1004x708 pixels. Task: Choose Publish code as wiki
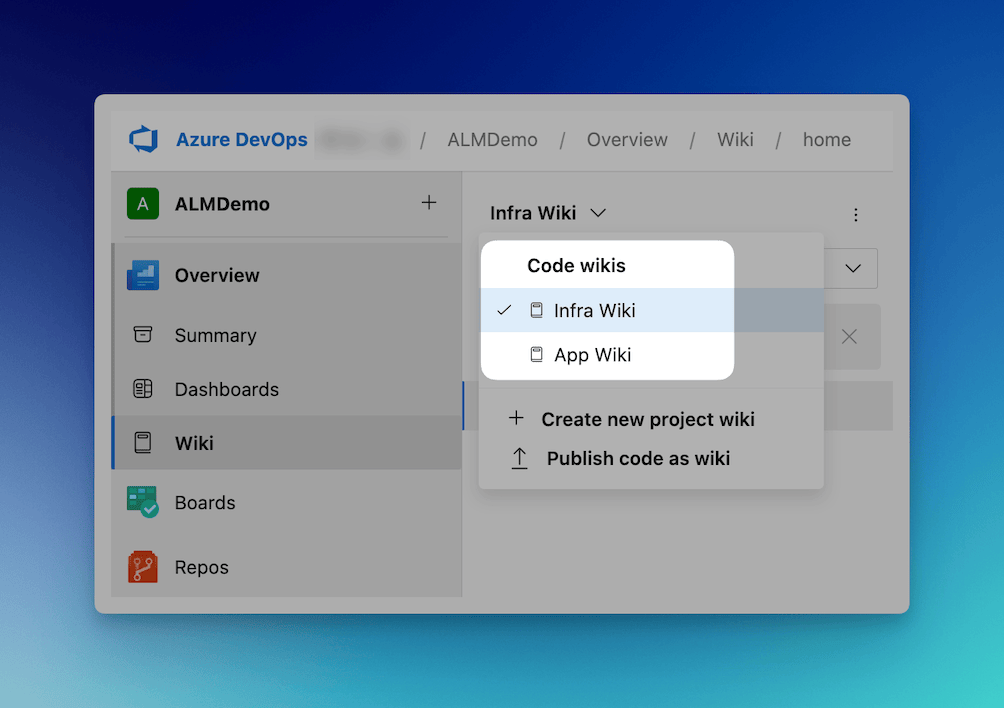(638, 459)
